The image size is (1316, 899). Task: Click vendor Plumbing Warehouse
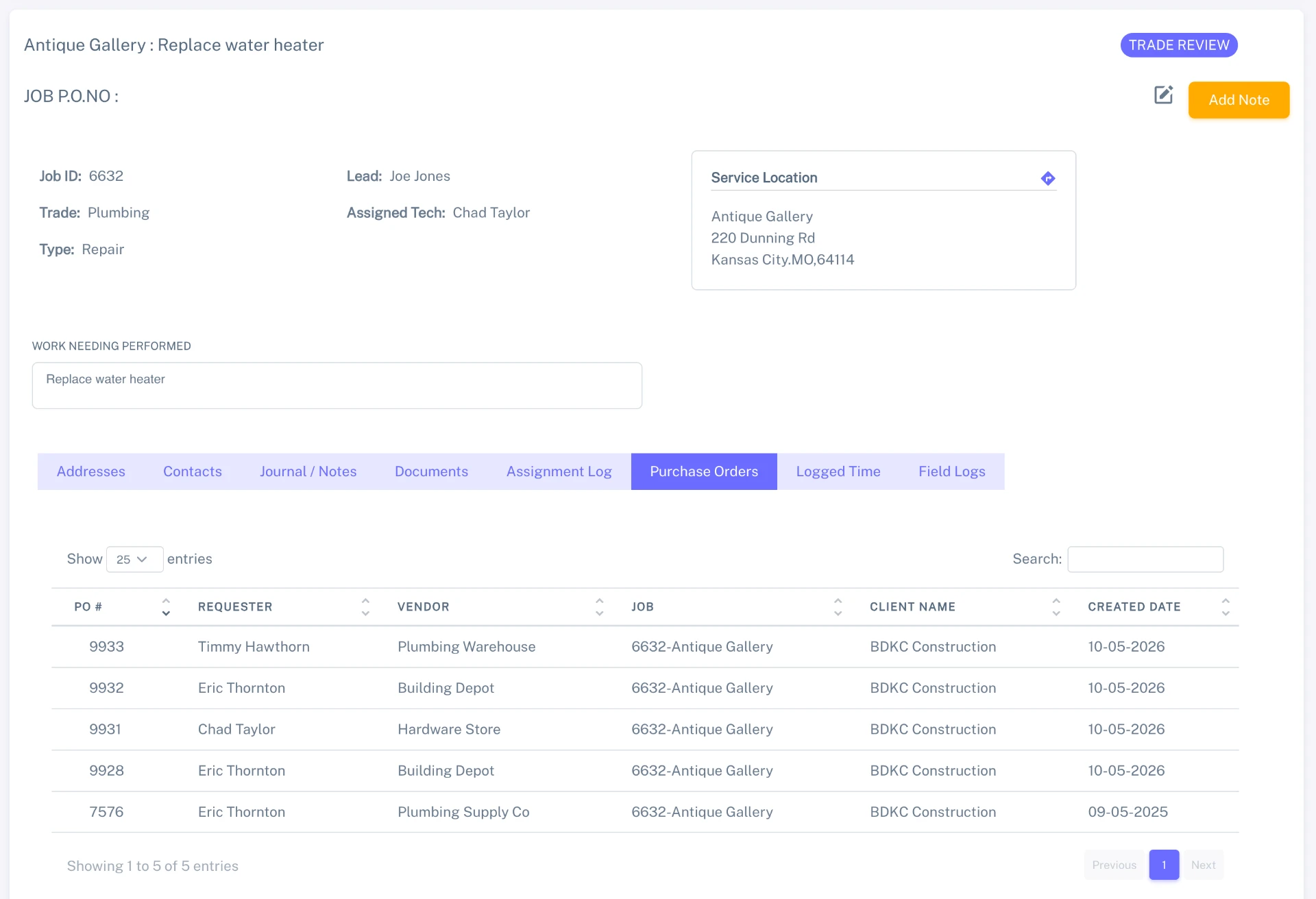coord(467,647)
